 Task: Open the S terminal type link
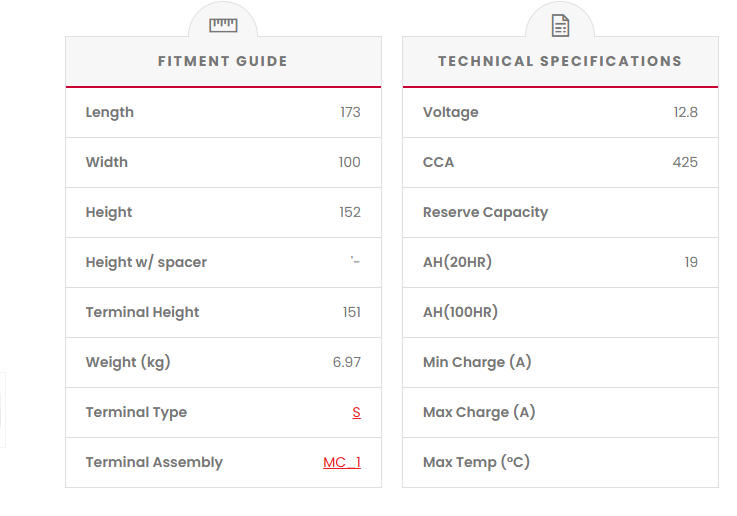click(356, 412)
